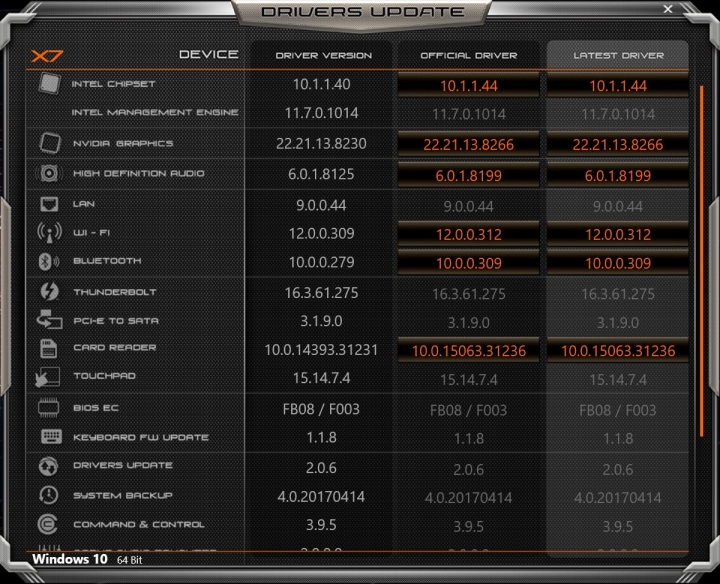Download latest Card Reader driver 10.0.15063.31236
The image size is (720, 584).
coord(618,350)
